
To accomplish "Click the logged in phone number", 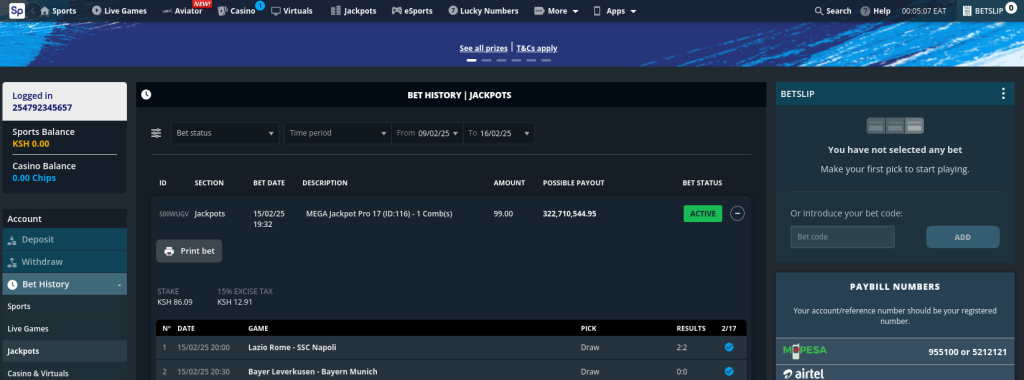I will [42, 108].
